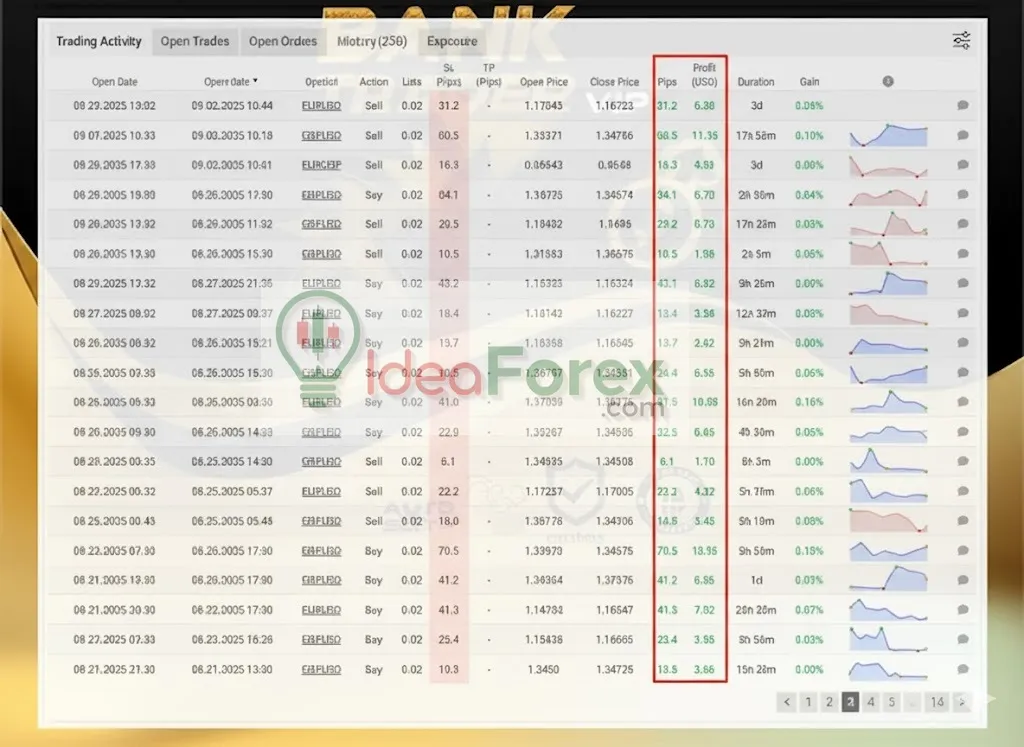Jump to page 14 of trade history

(937, 702)
